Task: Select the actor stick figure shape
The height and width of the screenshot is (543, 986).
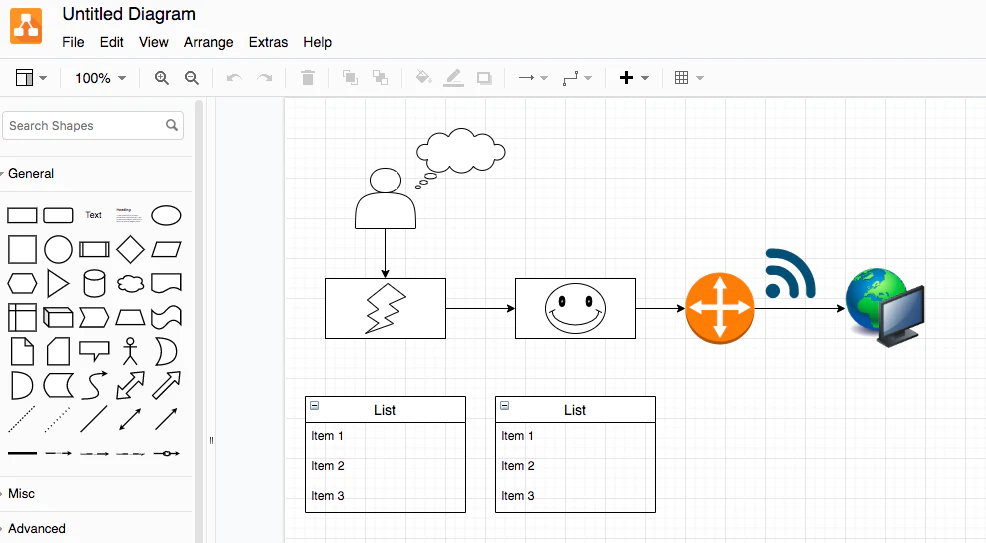Action: pyautogui.click(x=130, y=351)
